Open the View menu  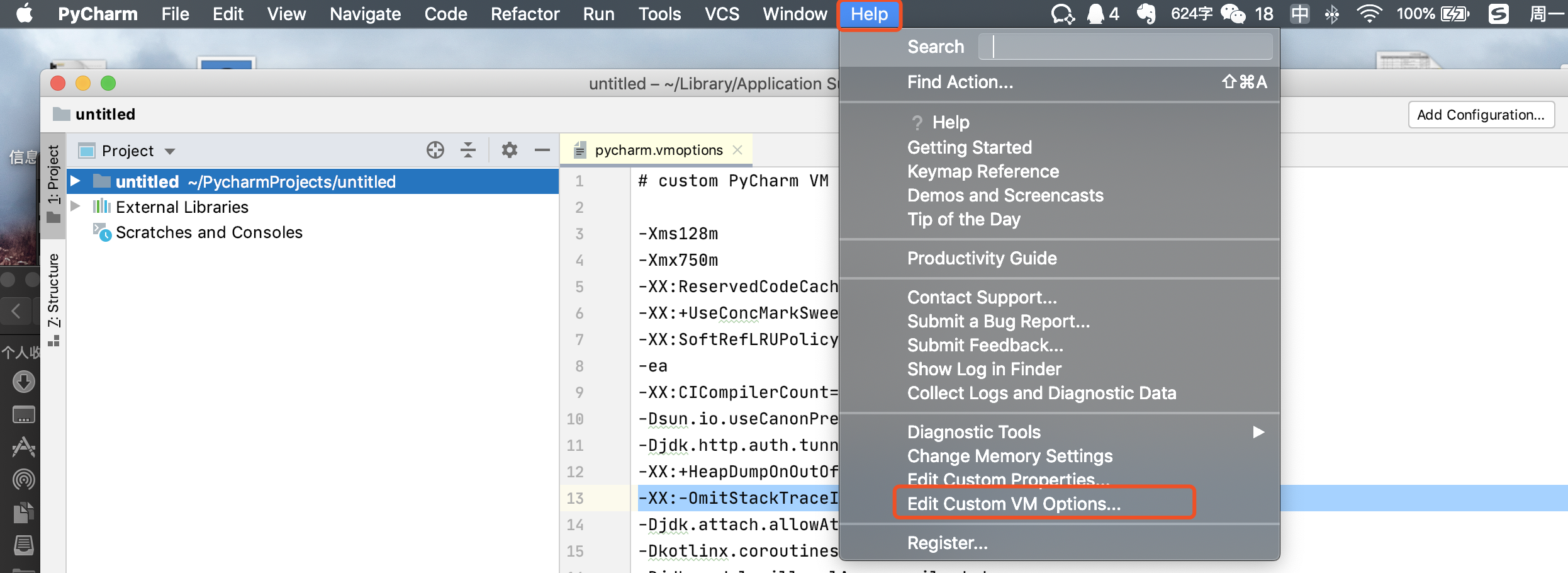point(286,14)
